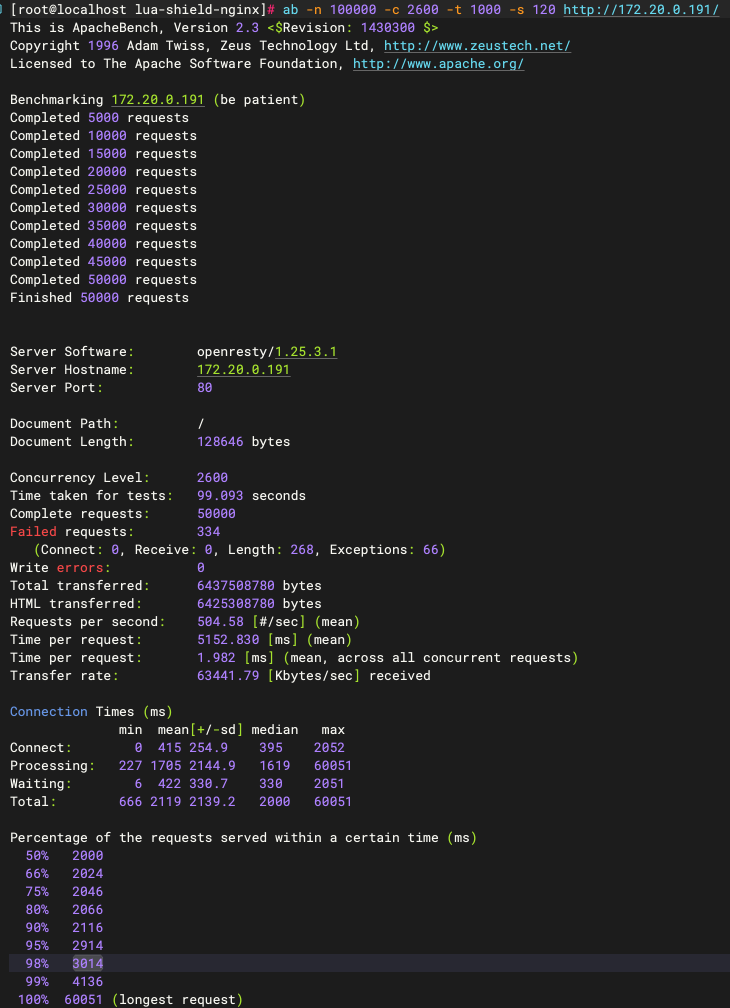
Task: Click the Requests per second value 504.58
Action: (220, 622)
